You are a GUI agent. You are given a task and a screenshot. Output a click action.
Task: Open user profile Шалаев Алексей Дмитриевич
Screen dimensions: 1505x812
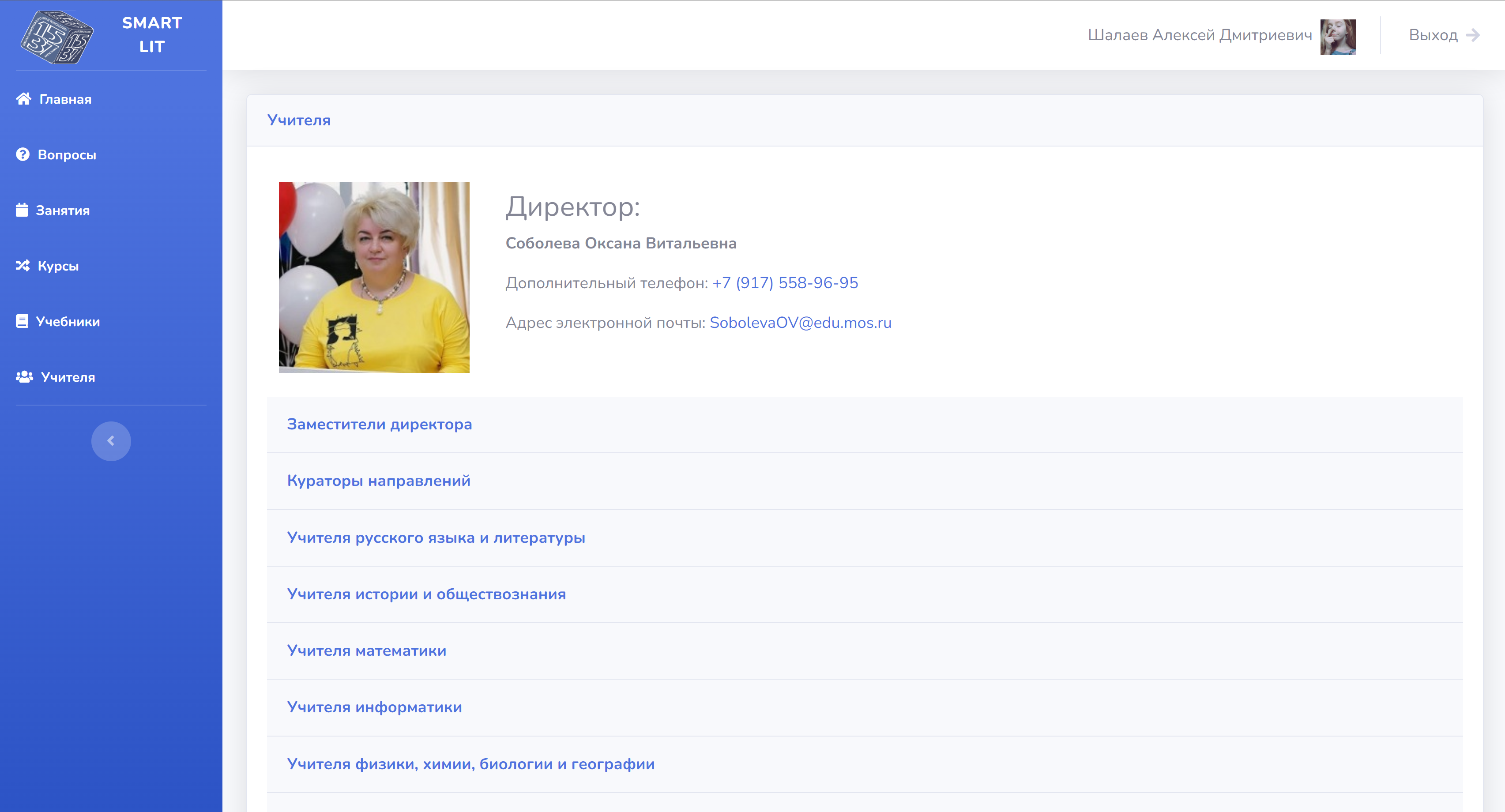pyautogui.click(x=1200, y=35)
